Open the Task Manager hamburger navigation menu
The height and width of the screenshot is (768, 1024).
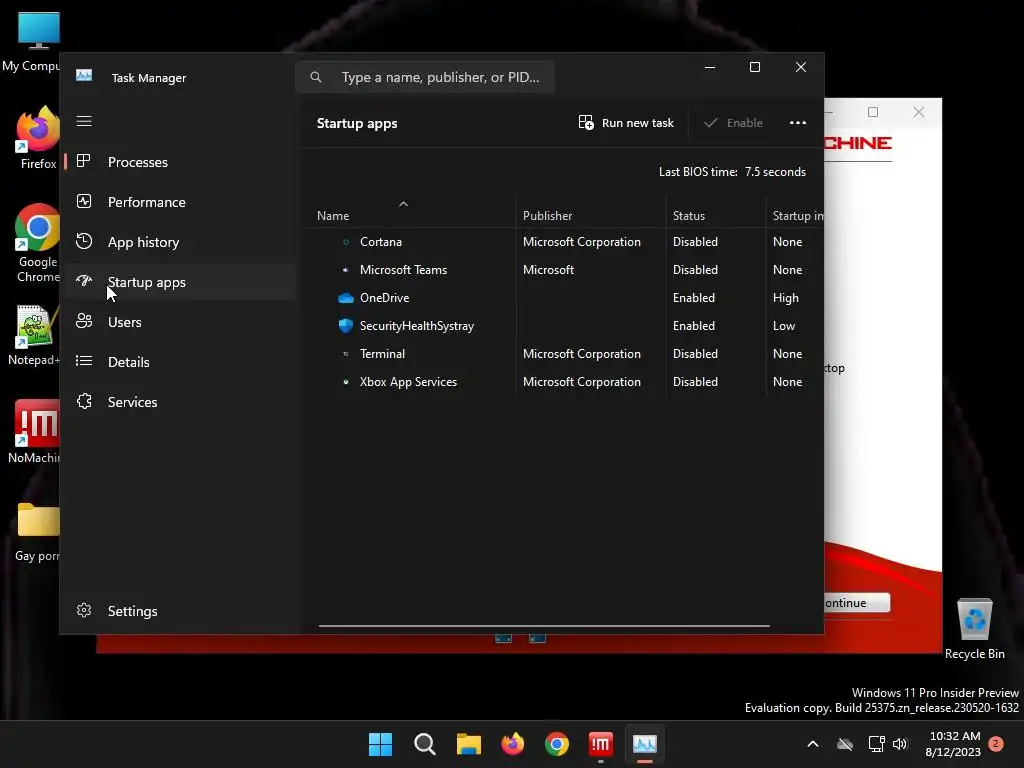84,121
